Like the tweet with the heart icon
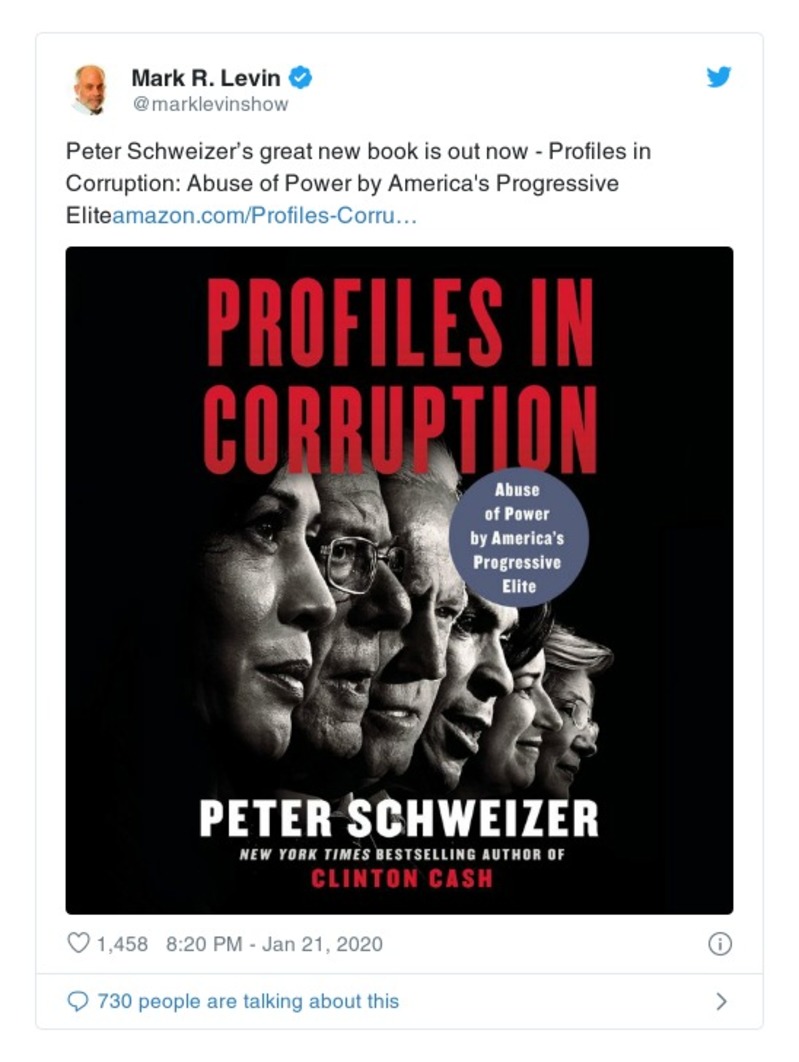 tap(78, 943)
